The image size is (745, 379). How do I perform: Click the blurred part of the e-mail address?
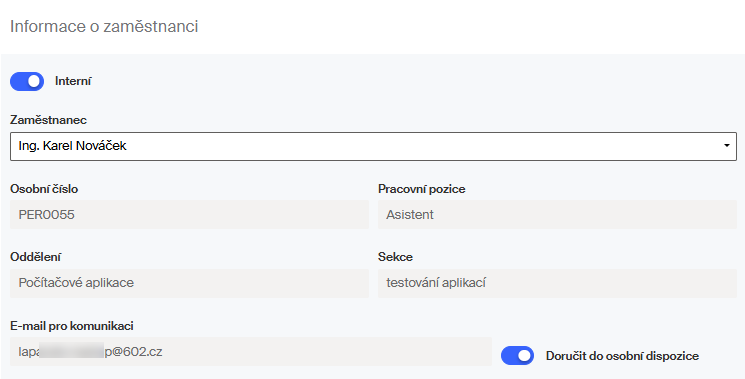pos(72,351)
